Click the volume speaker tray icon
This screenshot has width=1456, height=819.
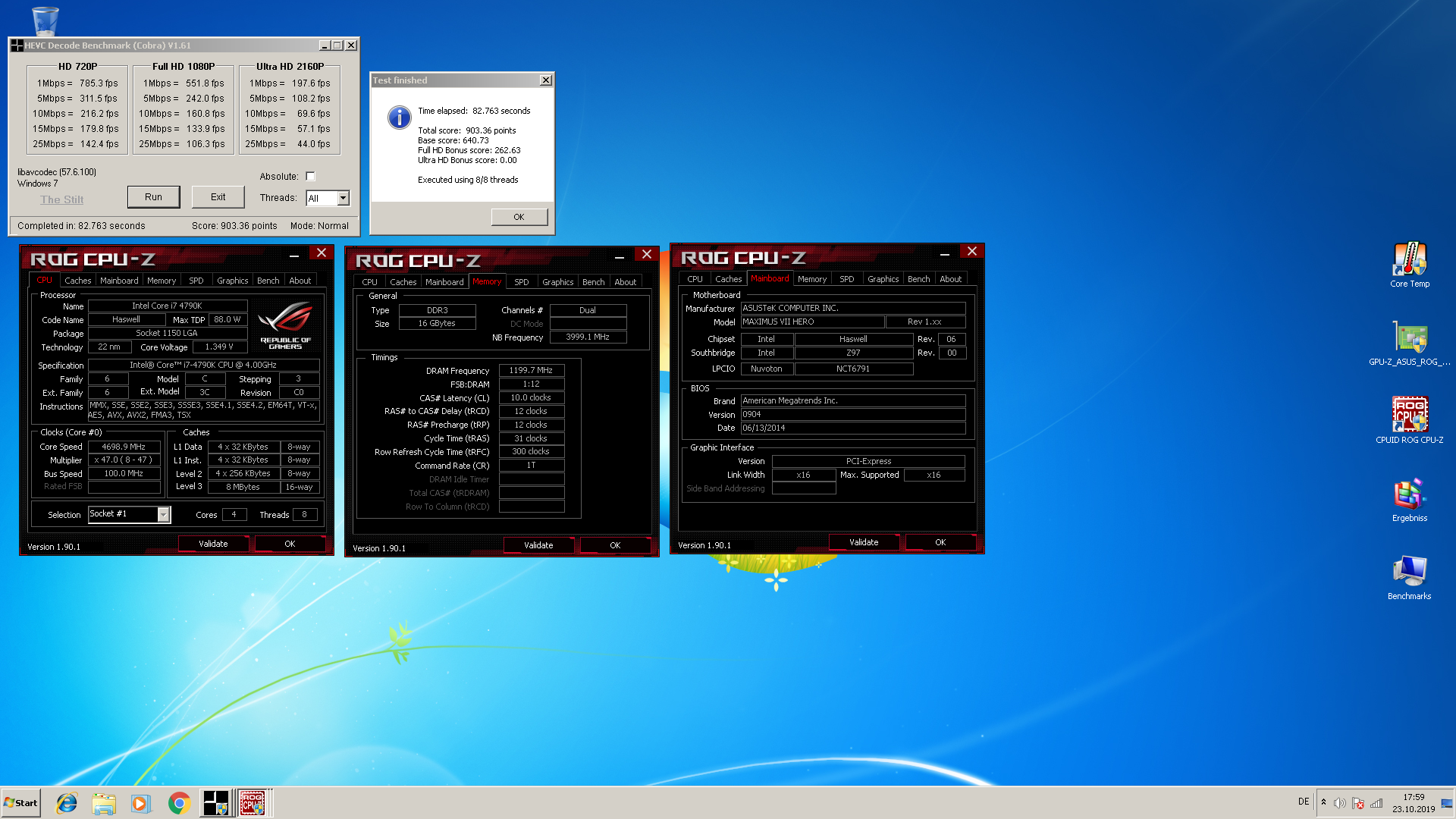click(x=1340, y=803)
